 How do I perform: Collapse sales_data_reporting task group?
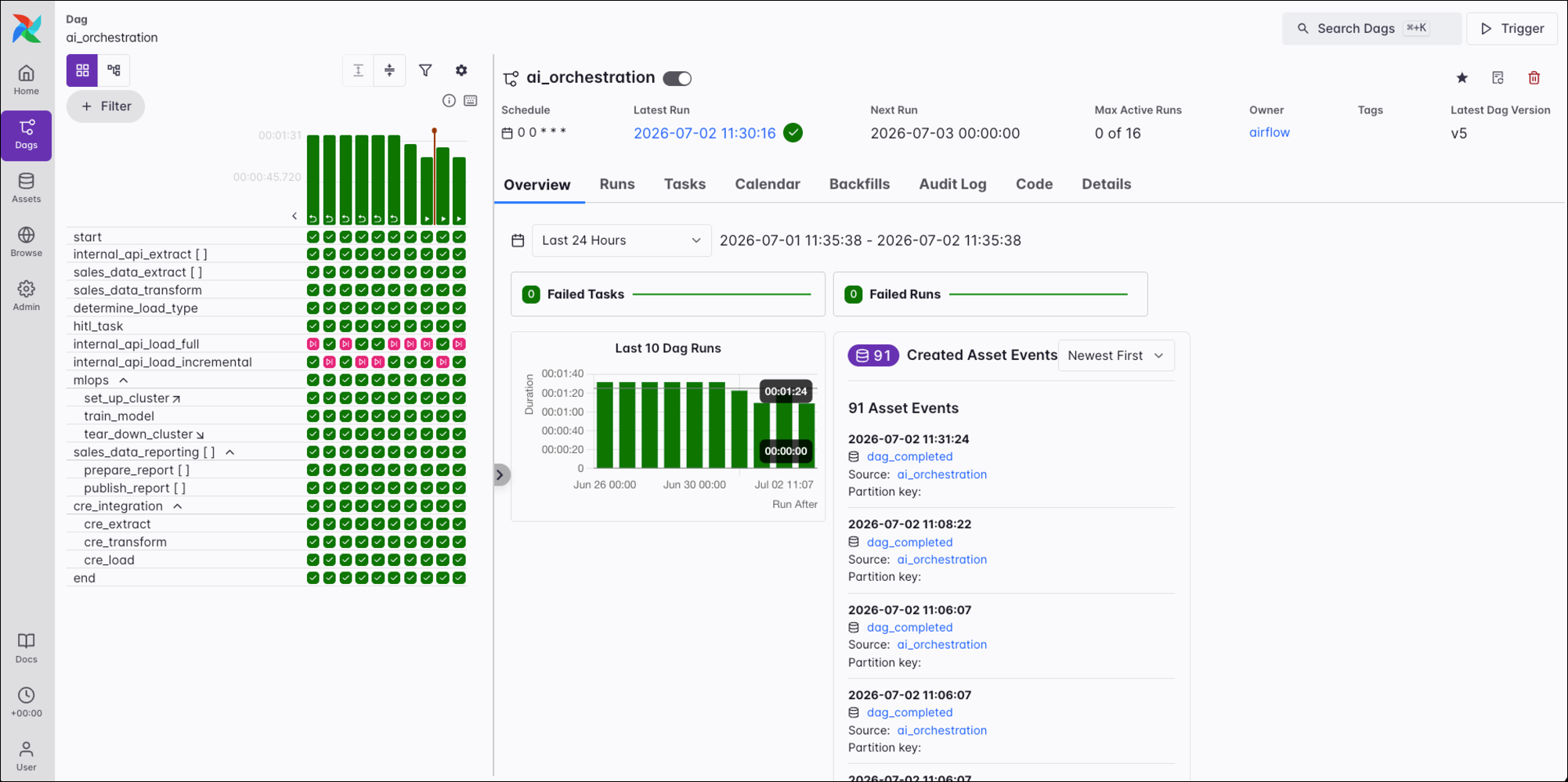(x=230, y=452)
